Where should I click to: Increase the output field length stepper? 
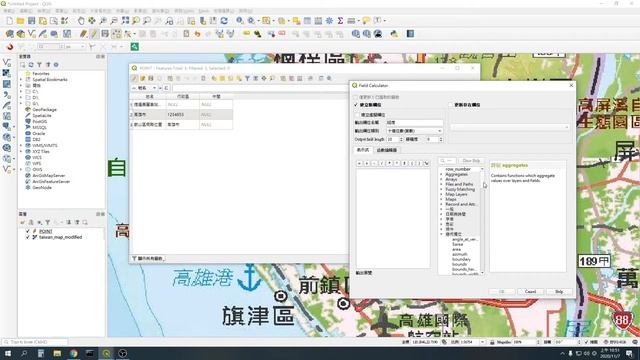pos(401,138)
